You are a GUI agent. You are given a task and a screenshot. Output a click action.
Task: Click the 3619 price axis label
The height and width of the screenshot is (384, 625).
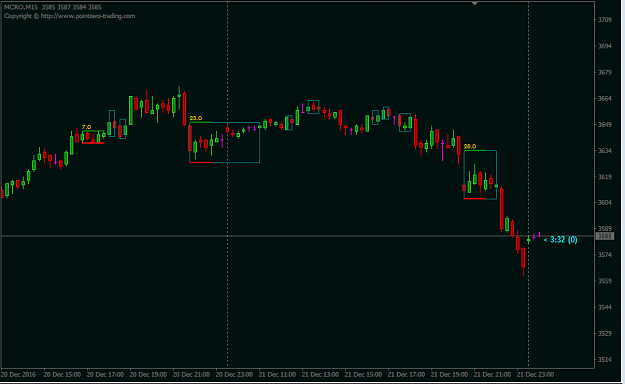click(x=605, y=177)
